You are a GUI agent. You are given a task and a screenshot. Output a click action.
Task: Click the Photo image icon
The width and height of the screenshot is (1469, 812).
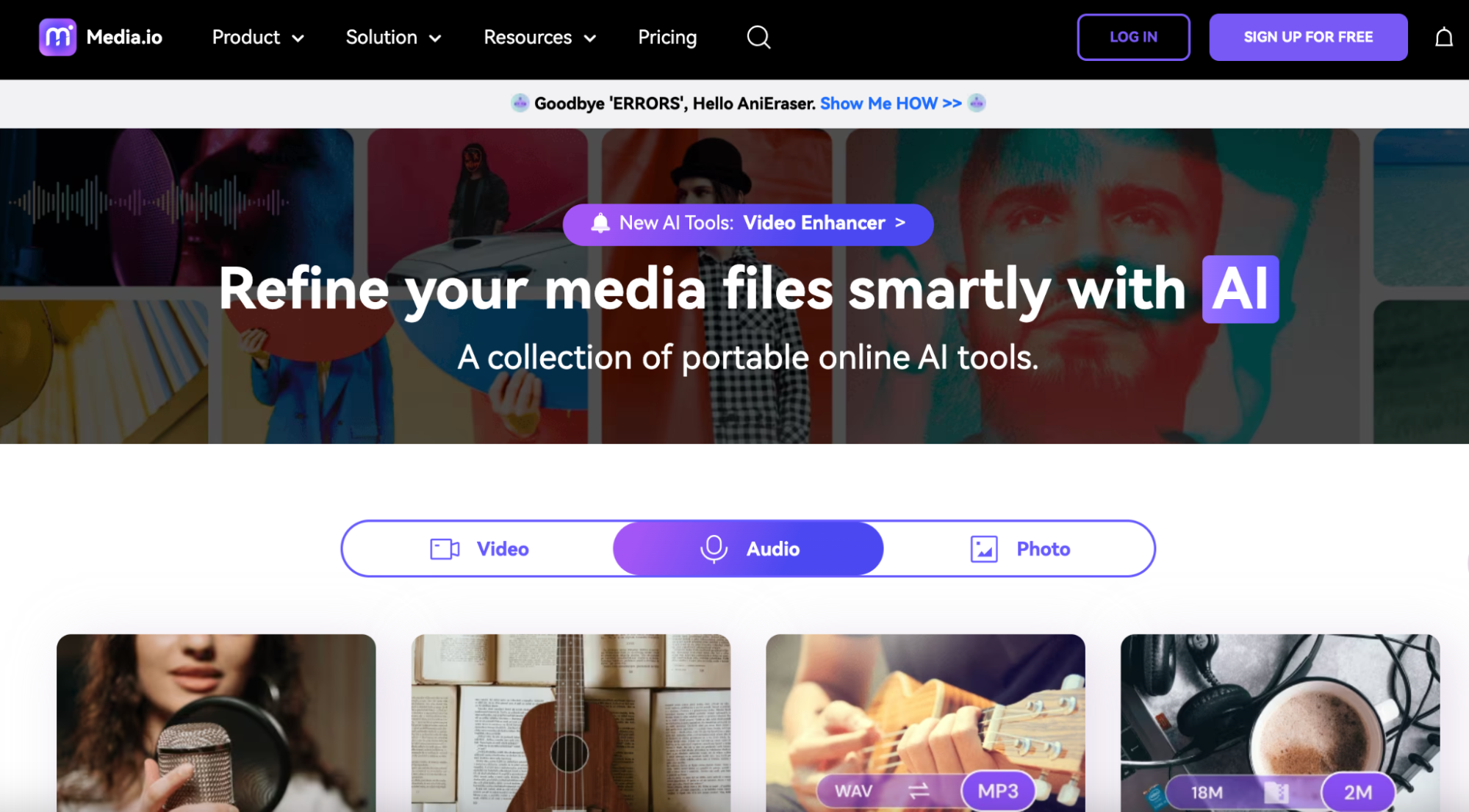(983, 548)
